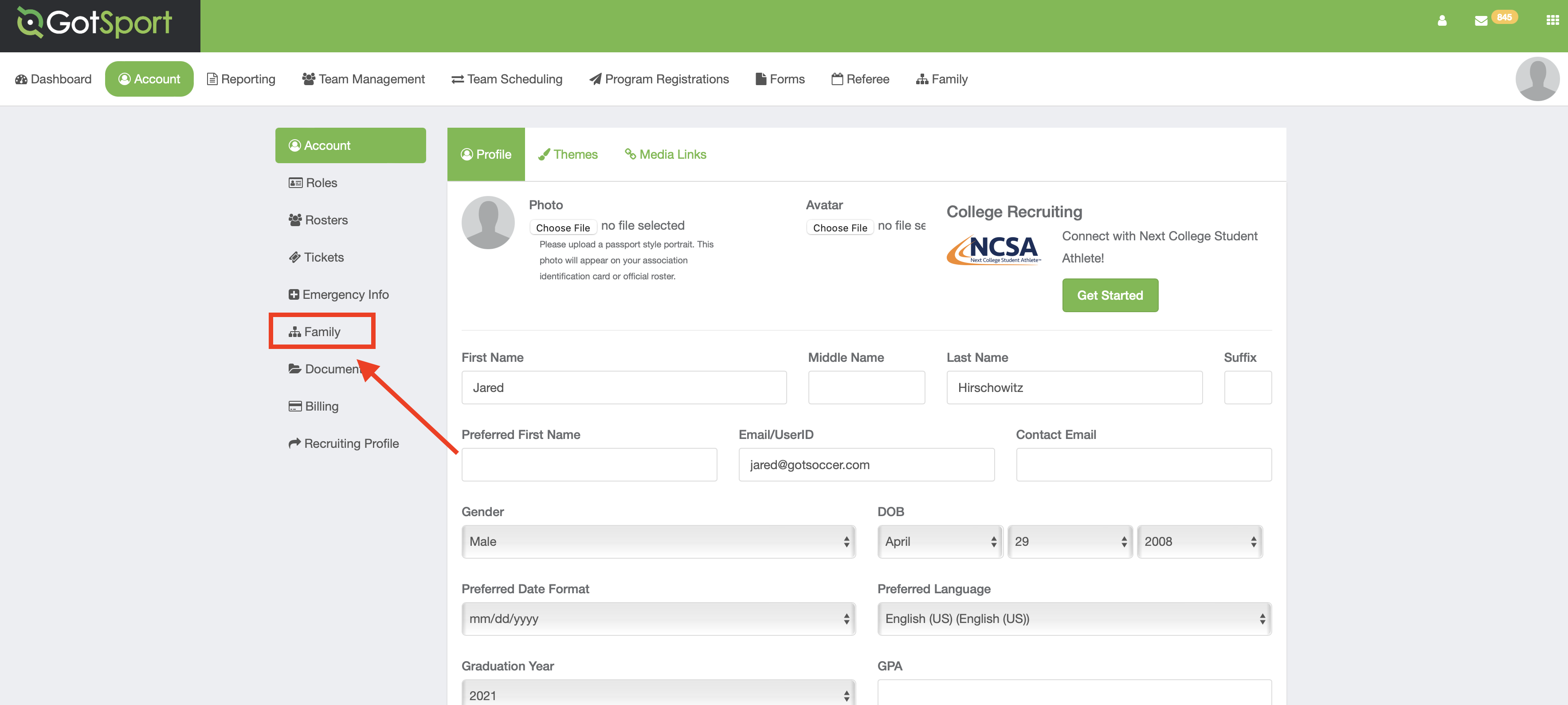Image resolution: width=1568 pixels, height=705 pixels.
Task: Switch to the Themes tab
Action: coord(568,155)
